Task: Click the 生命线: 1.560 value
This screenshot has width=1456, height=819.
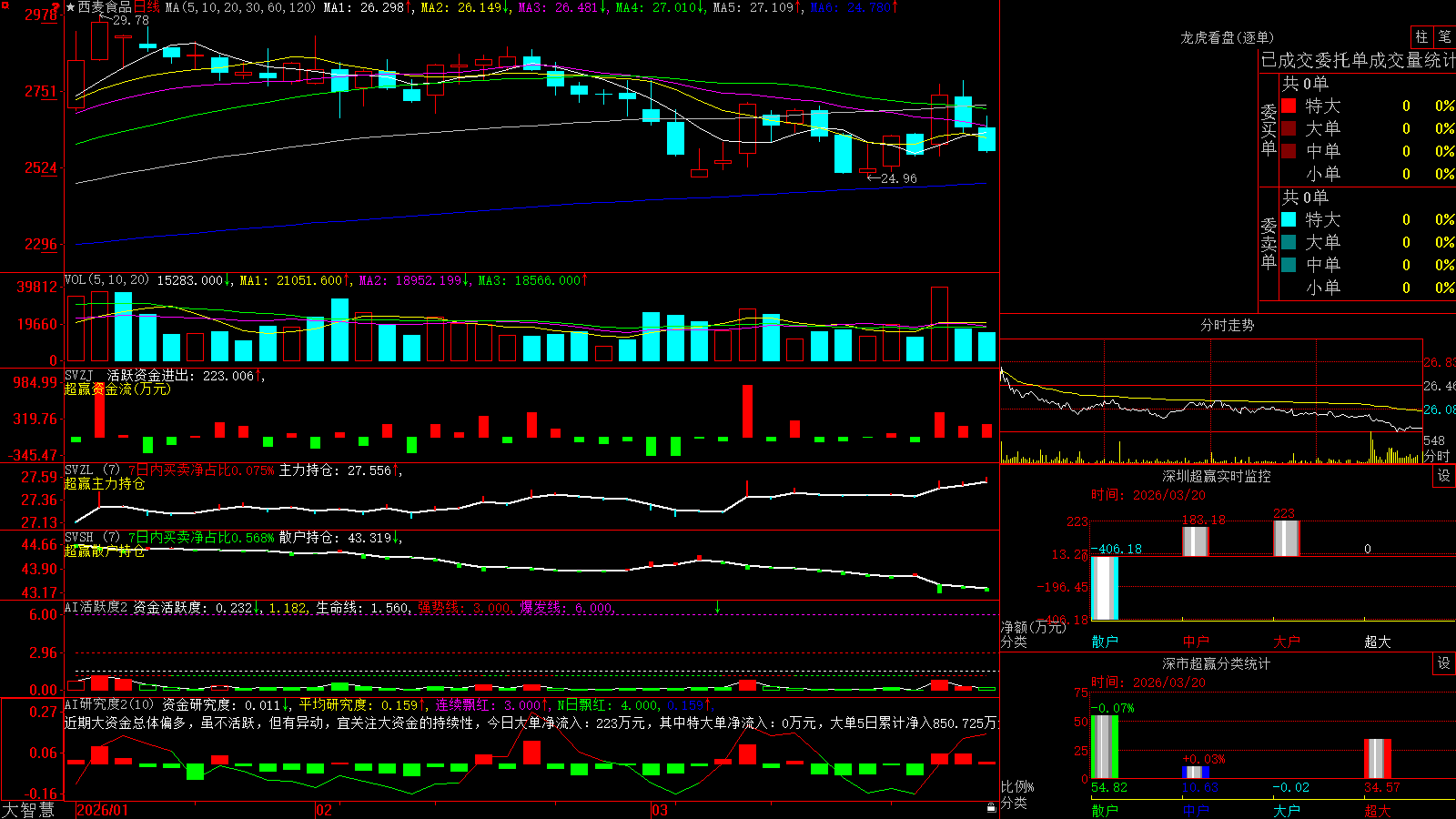Action: [362, 608]
